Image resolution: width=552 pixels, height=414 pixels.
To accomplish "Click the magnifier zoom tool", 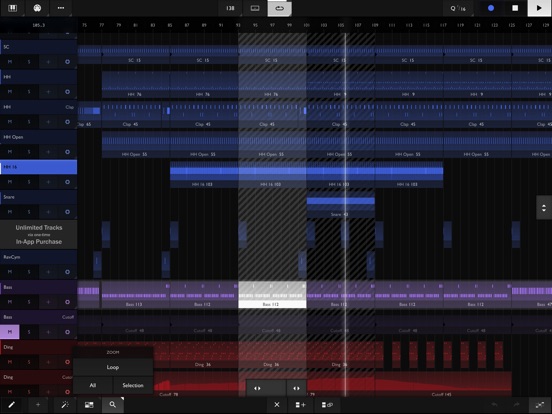I will pyautogui.click(x=113, y=405).
